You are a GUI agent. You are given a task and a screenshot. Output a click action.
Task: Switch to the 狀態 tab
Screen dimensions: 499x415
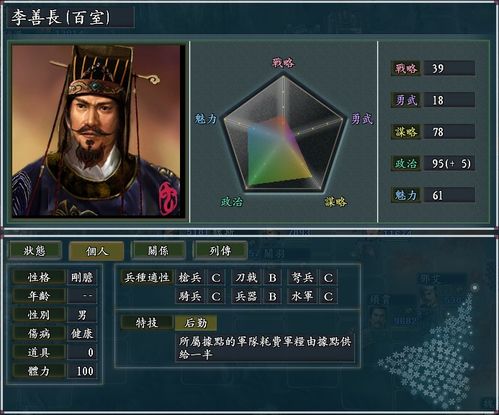click(35, 251)
